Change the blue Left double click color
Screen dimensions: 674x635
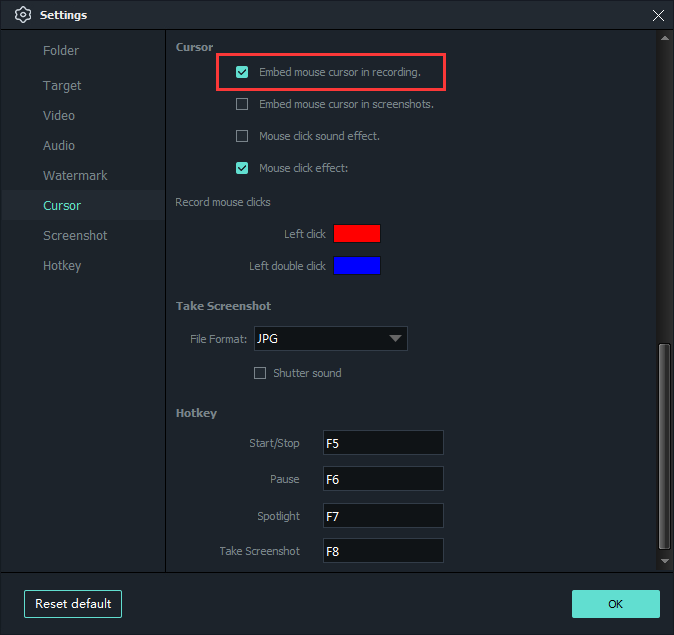point(357,266)
